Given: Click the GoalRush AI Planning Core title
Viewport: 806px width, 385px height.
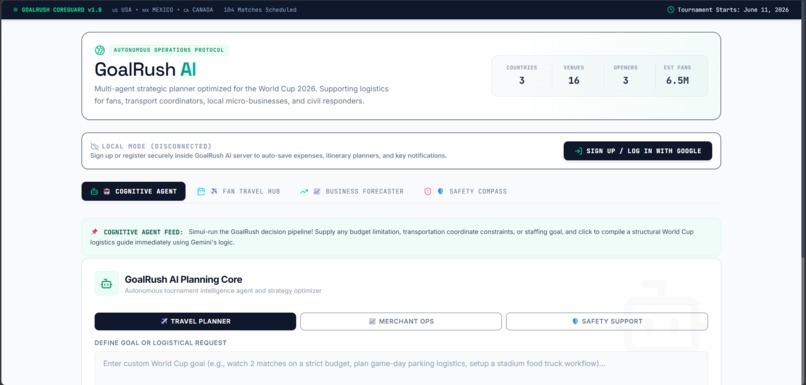Looking at the screenshot, I should click(184, 280).
